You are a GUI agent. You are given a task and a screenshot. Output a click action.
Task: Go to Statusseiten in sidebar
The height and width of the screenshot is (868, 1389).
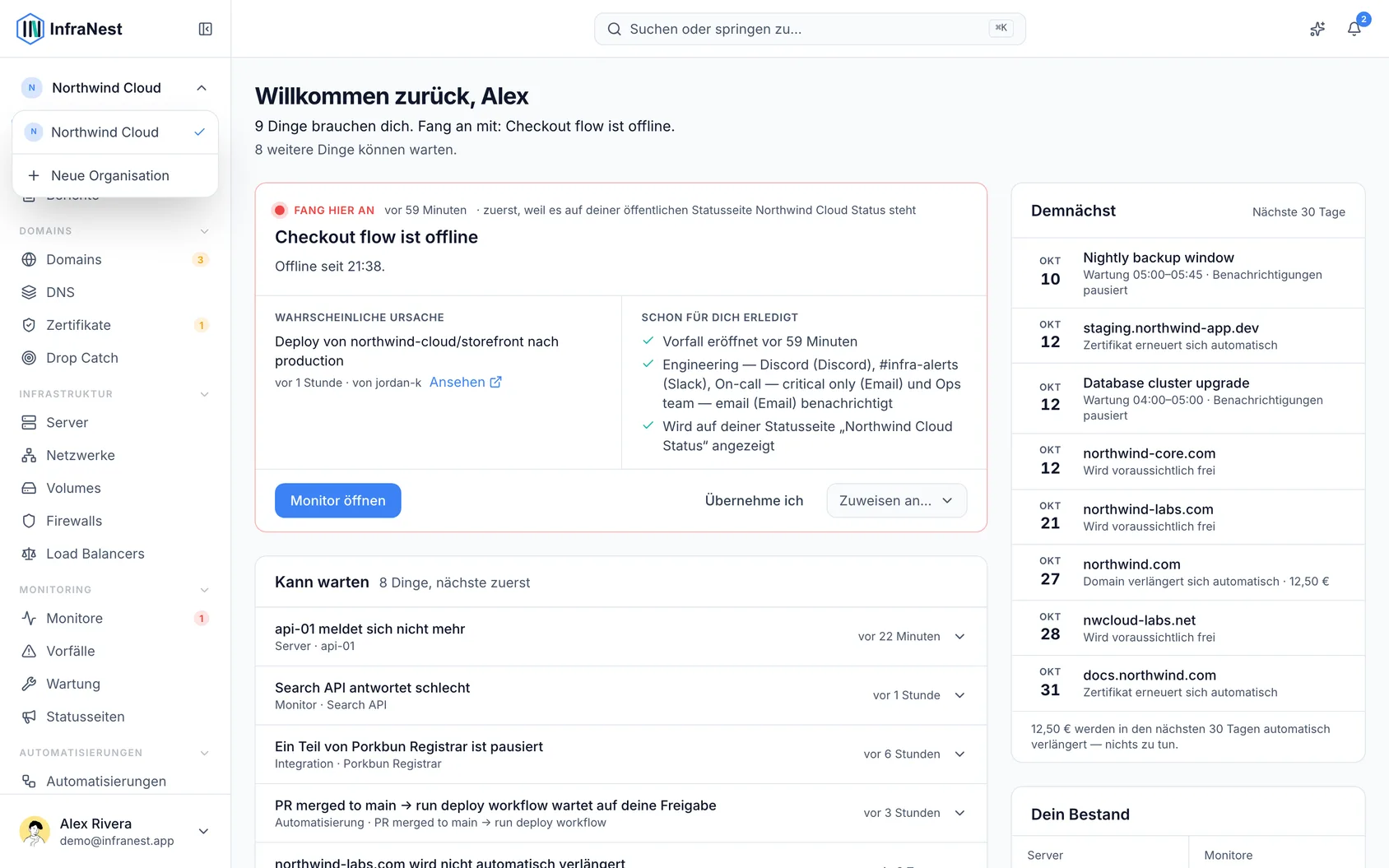[x=115, y=717]
